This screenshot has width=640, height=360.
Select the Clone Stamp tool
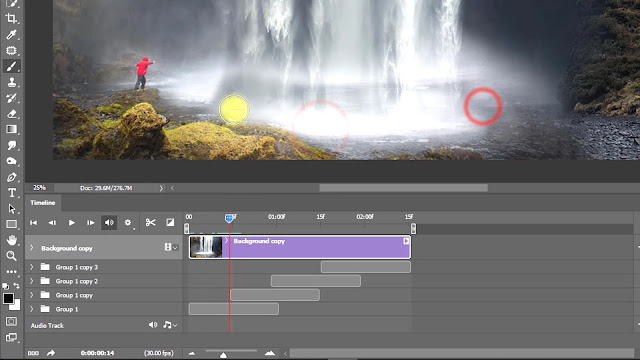tap(11, 82)
